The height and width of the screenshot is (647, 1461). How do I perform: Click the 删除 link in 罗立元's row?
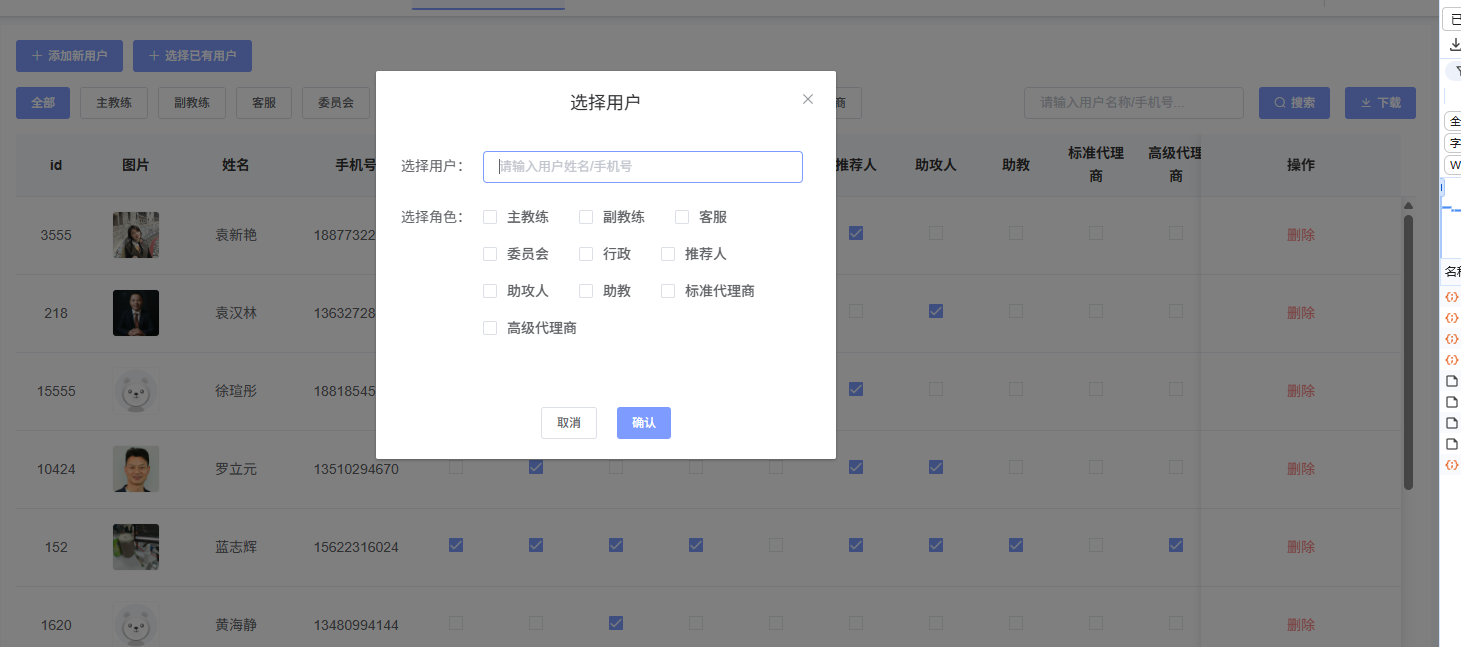coord(1300,468)
